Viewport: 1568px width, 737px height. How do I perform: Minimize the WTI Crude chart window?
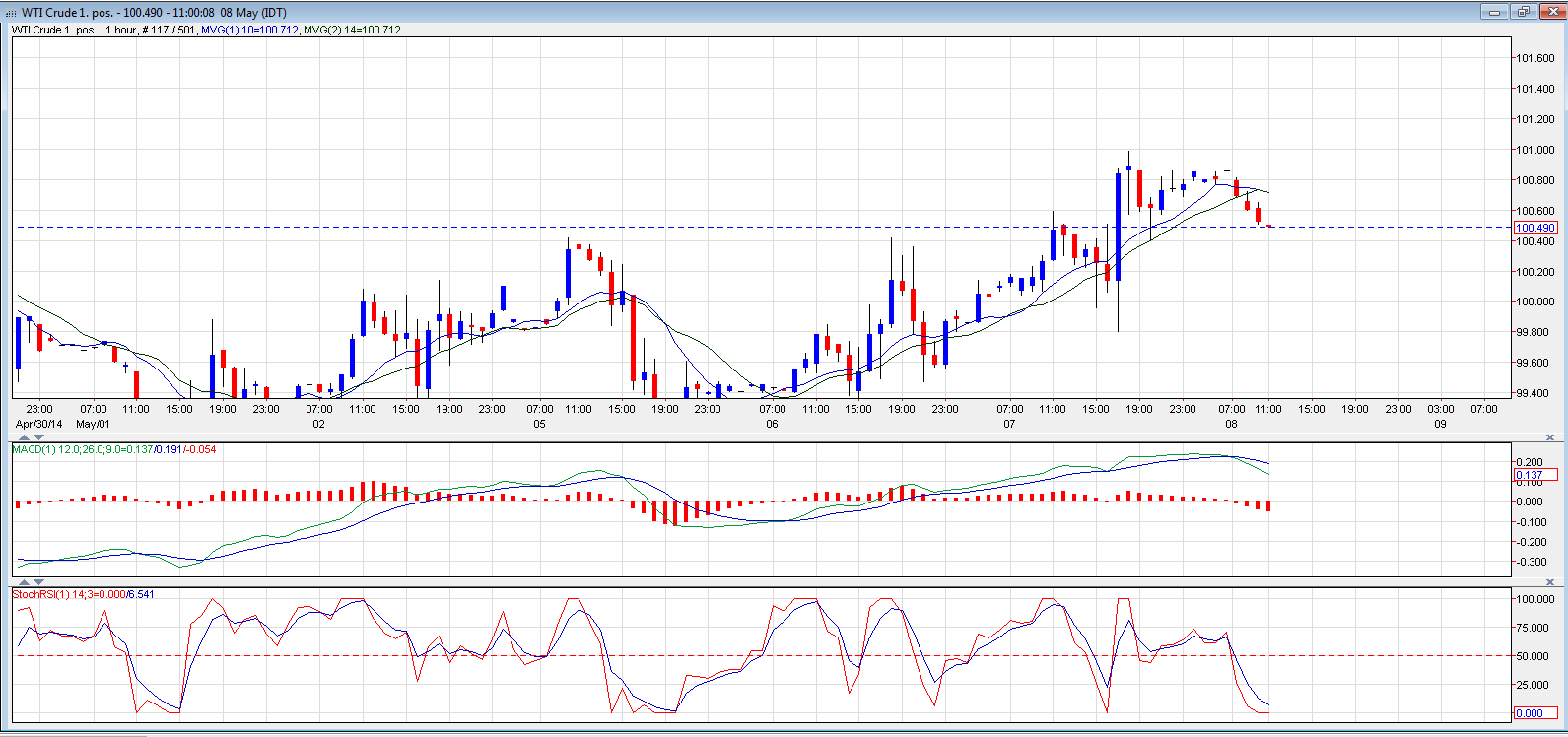[1495, 12]
